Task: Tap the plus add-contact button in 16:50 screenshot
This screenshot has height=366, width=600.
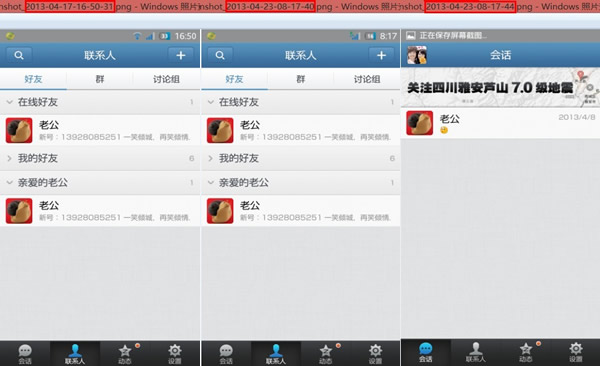Action: coord(181,56)
